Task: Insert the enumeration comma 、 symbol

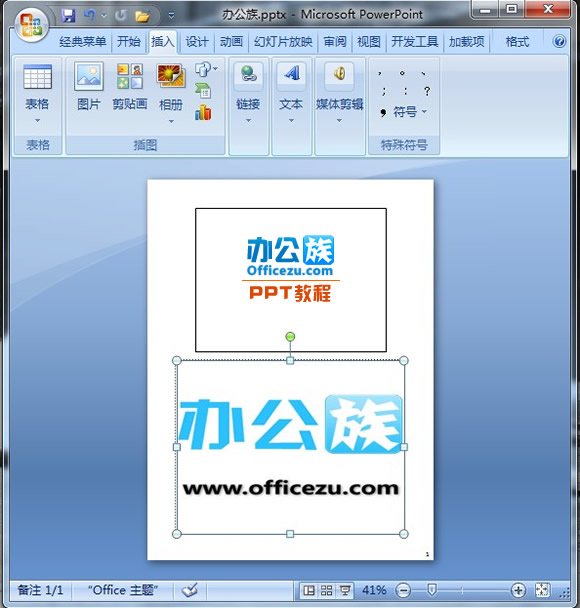Action: [x=423, y=73]
